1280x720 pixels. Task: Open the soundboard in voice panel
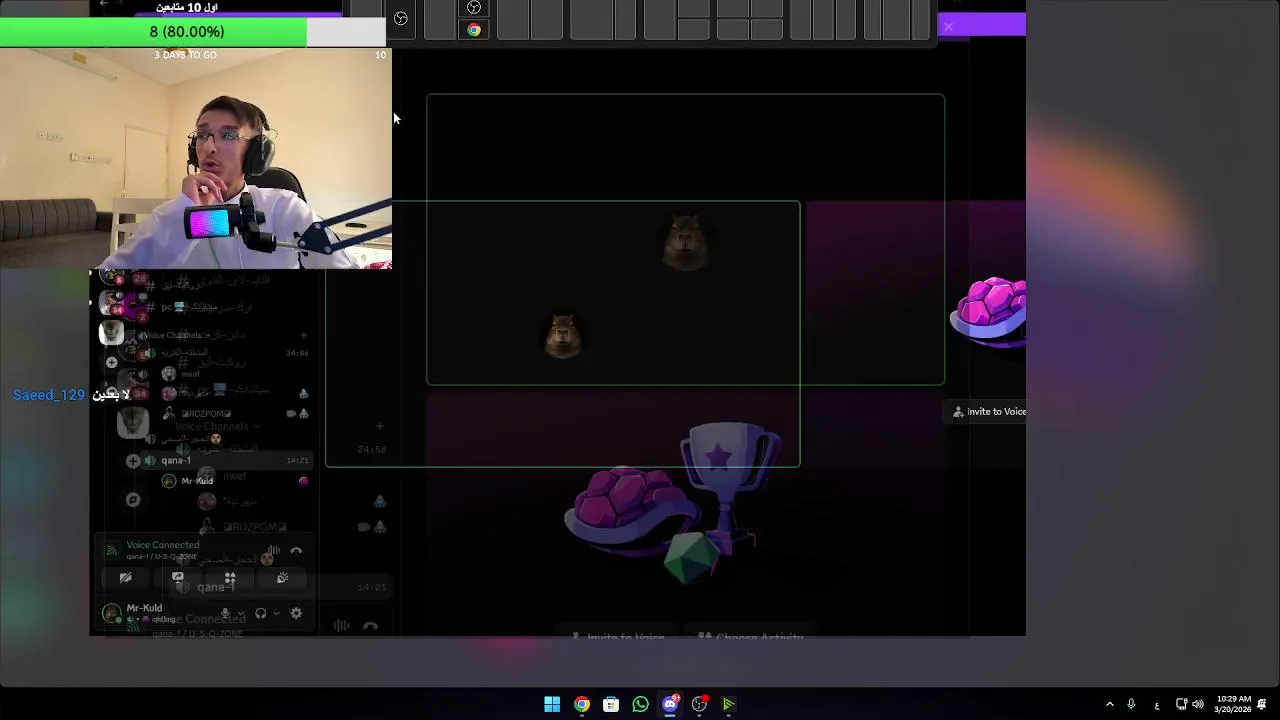[282, 578]
